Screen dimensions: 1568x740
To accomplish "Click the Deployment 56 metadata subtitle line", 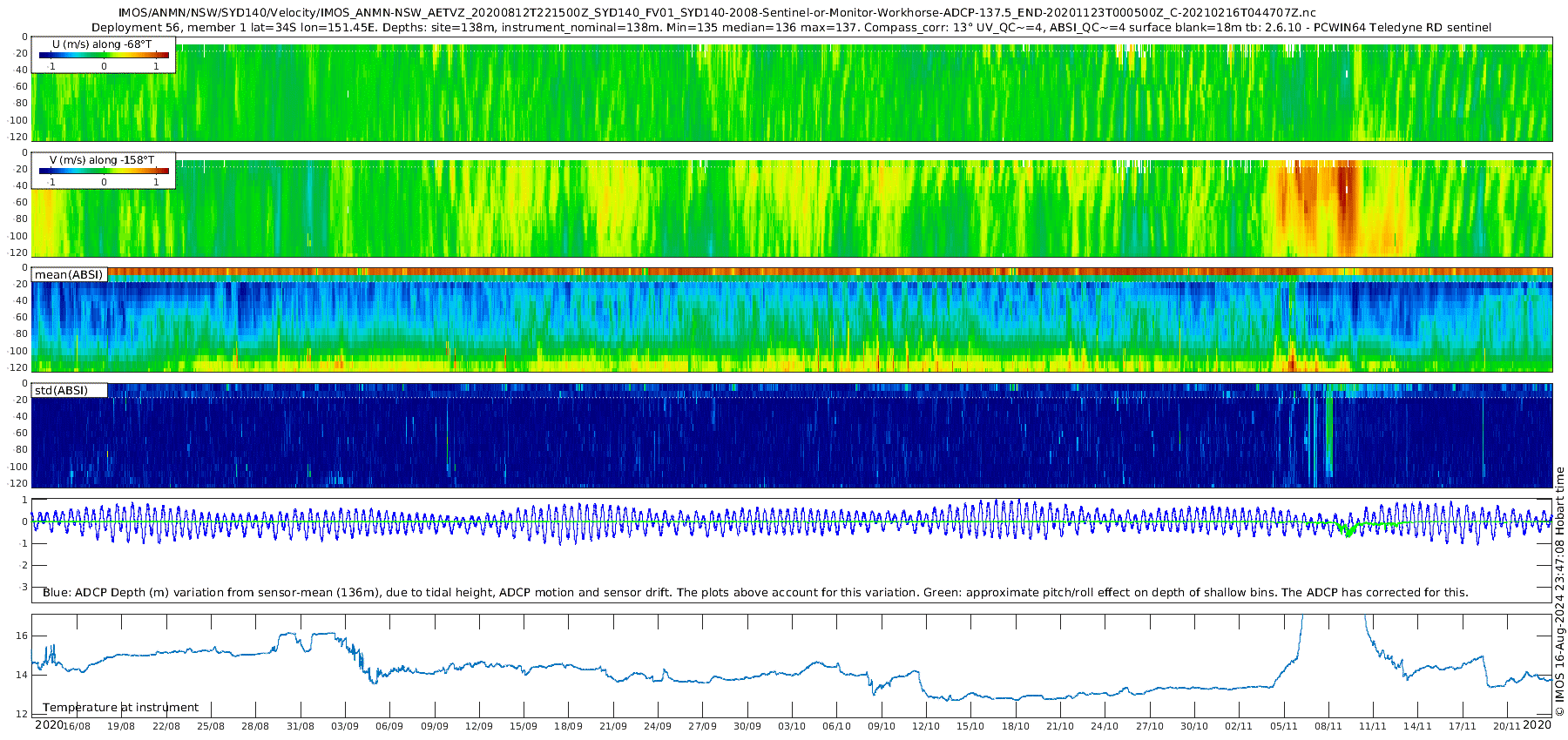I will pyautogui.click(x=791, y=27).
